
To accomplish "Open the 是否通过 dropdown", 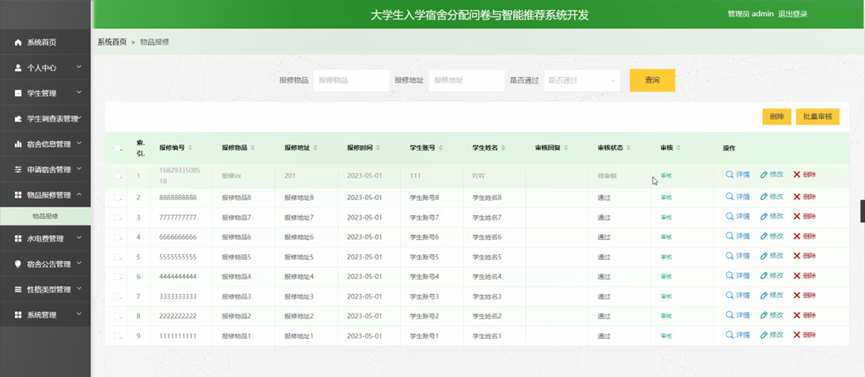I will (581, 80).
